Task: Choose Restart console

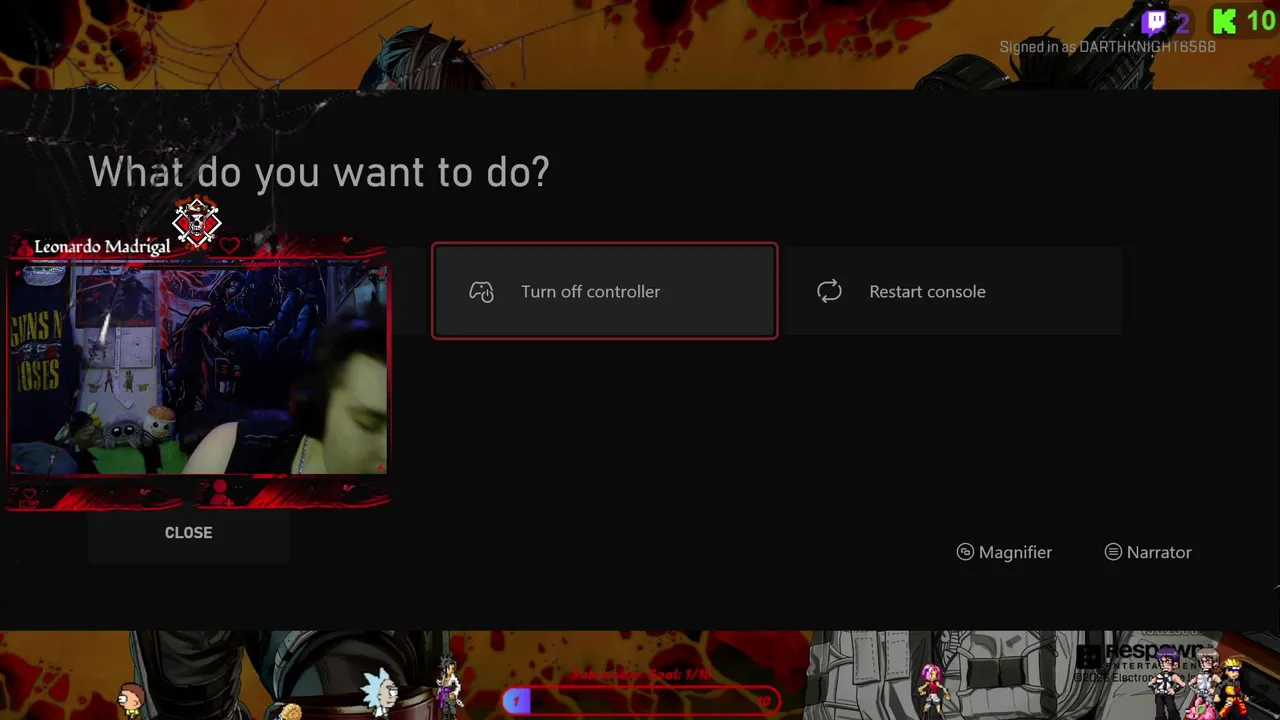Action: click(x=952, y=291)
